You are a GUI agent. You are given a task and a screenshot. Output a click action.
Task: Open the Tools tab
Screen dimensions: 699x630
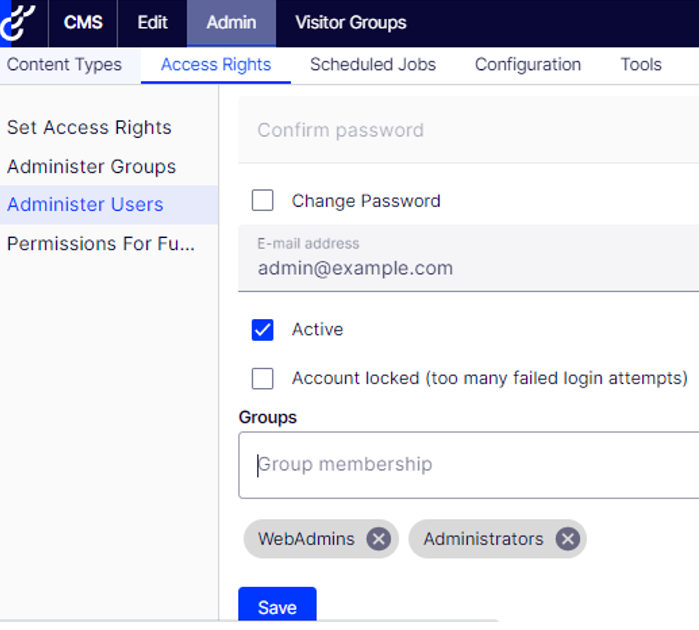(640, 65)
